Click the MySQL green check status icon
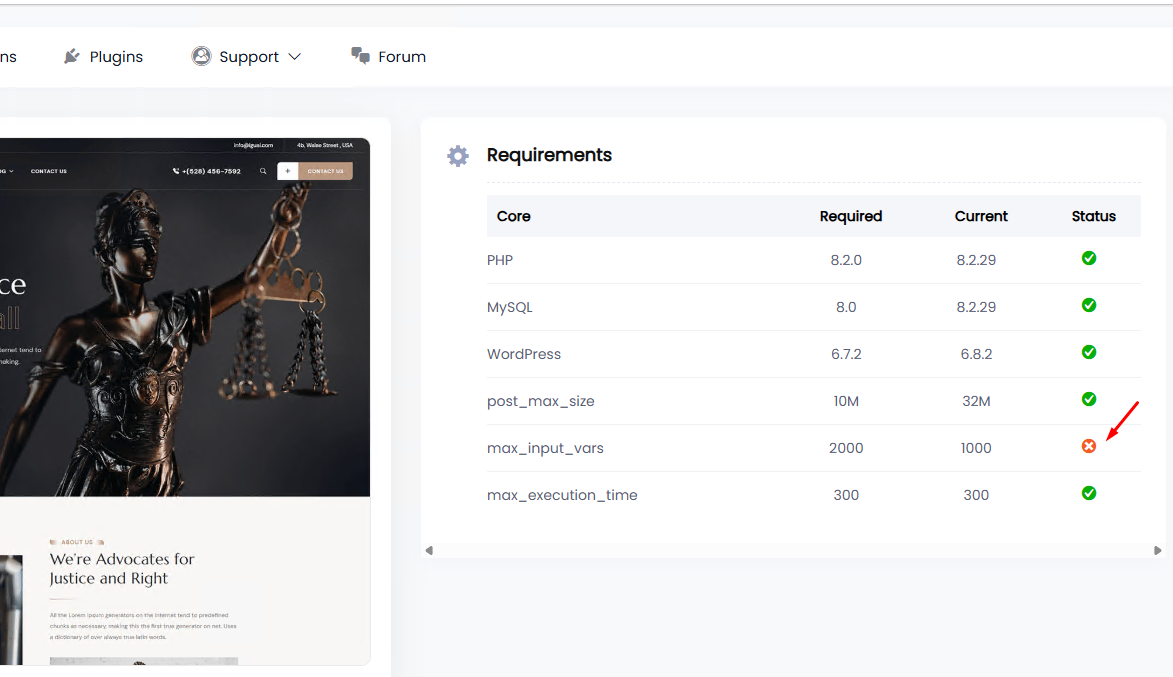 1088,305
